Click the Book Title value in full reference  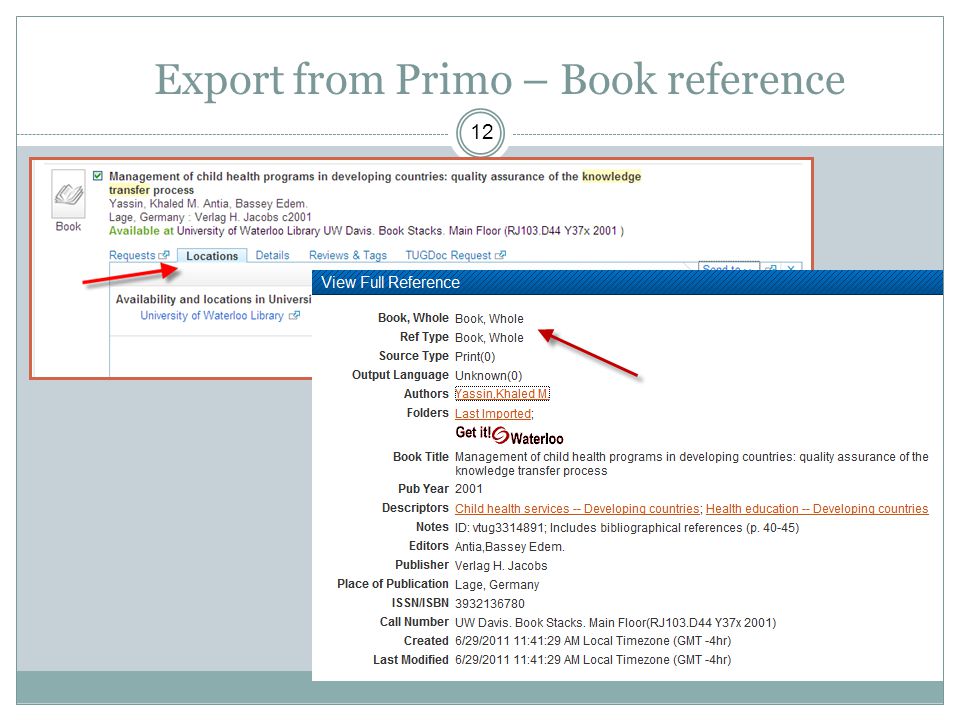(692, 464)
